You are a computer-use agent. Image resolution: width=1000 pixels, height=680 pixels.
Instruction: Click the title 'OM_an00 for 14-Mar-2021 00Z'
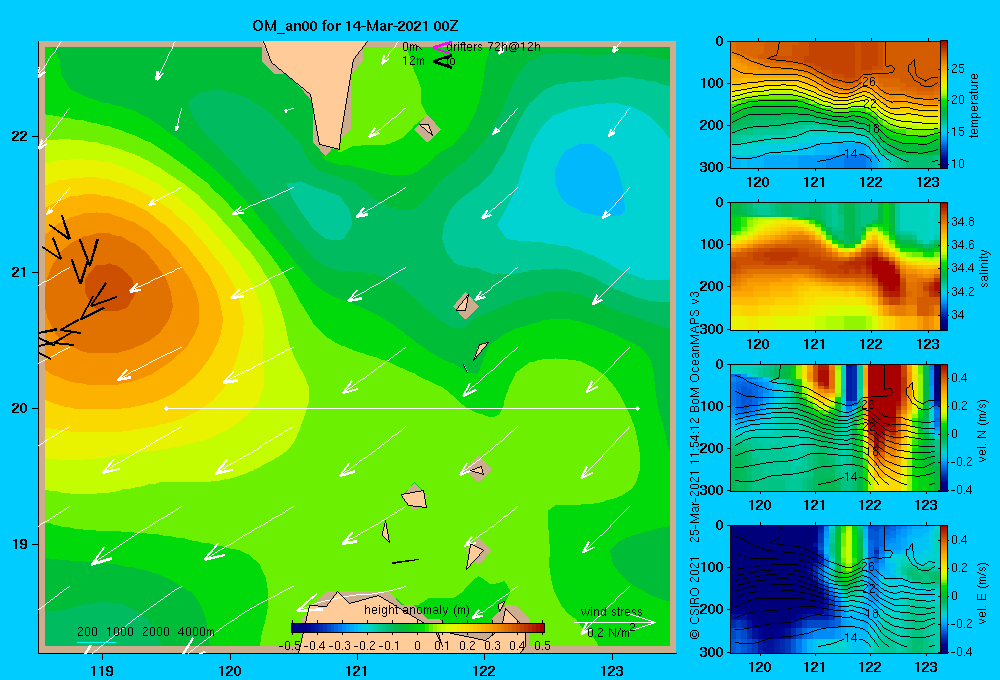coord(355,26)
